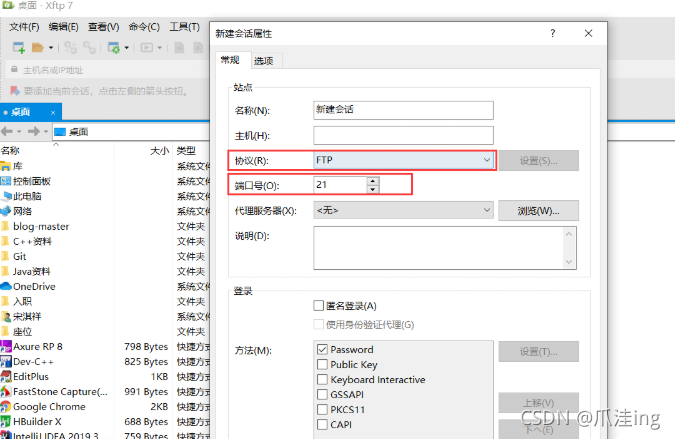Click the transfer play toolbar icon
Image resolution: width=675 pixels, height=439 pixels.
tap(147, 47)
